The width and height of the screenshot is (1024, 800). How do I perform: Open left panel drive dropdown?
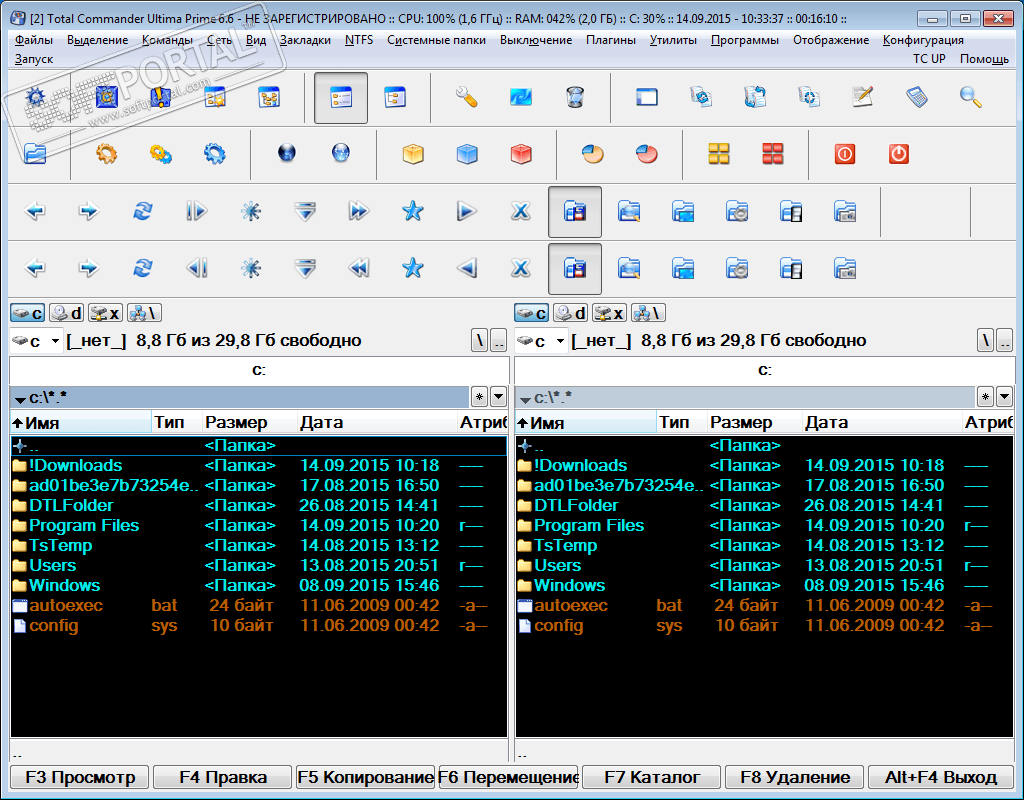click(37, 340)
